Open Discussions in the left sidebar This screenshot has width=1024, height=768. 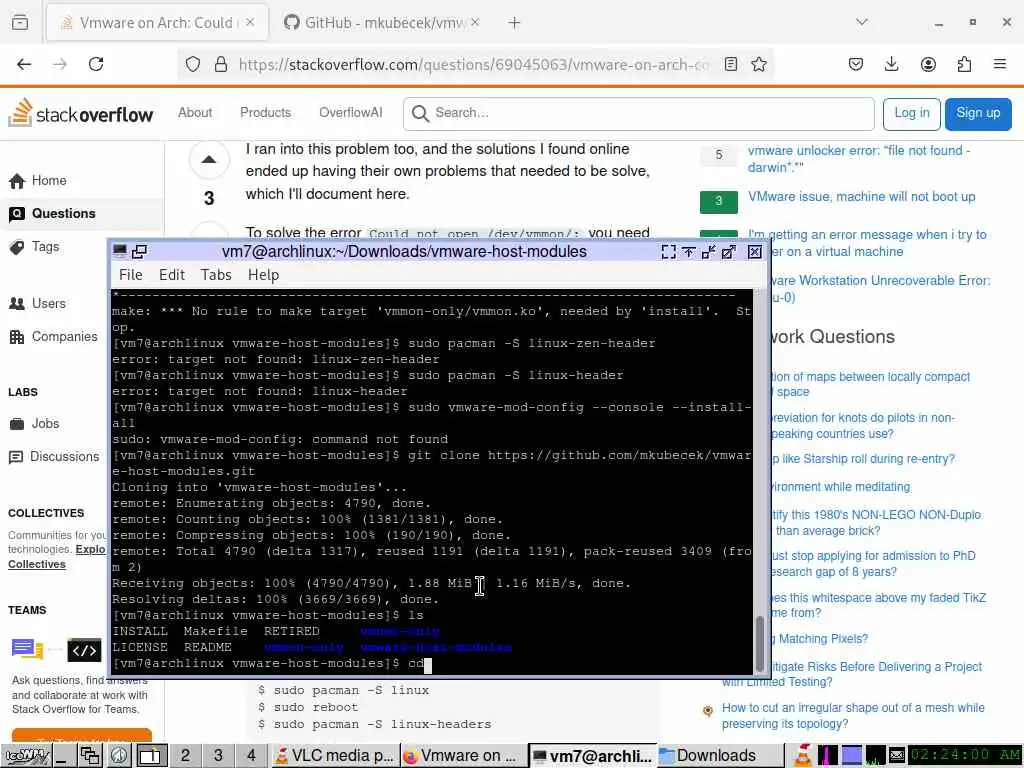pyautogui.click(x=54, y=456)
